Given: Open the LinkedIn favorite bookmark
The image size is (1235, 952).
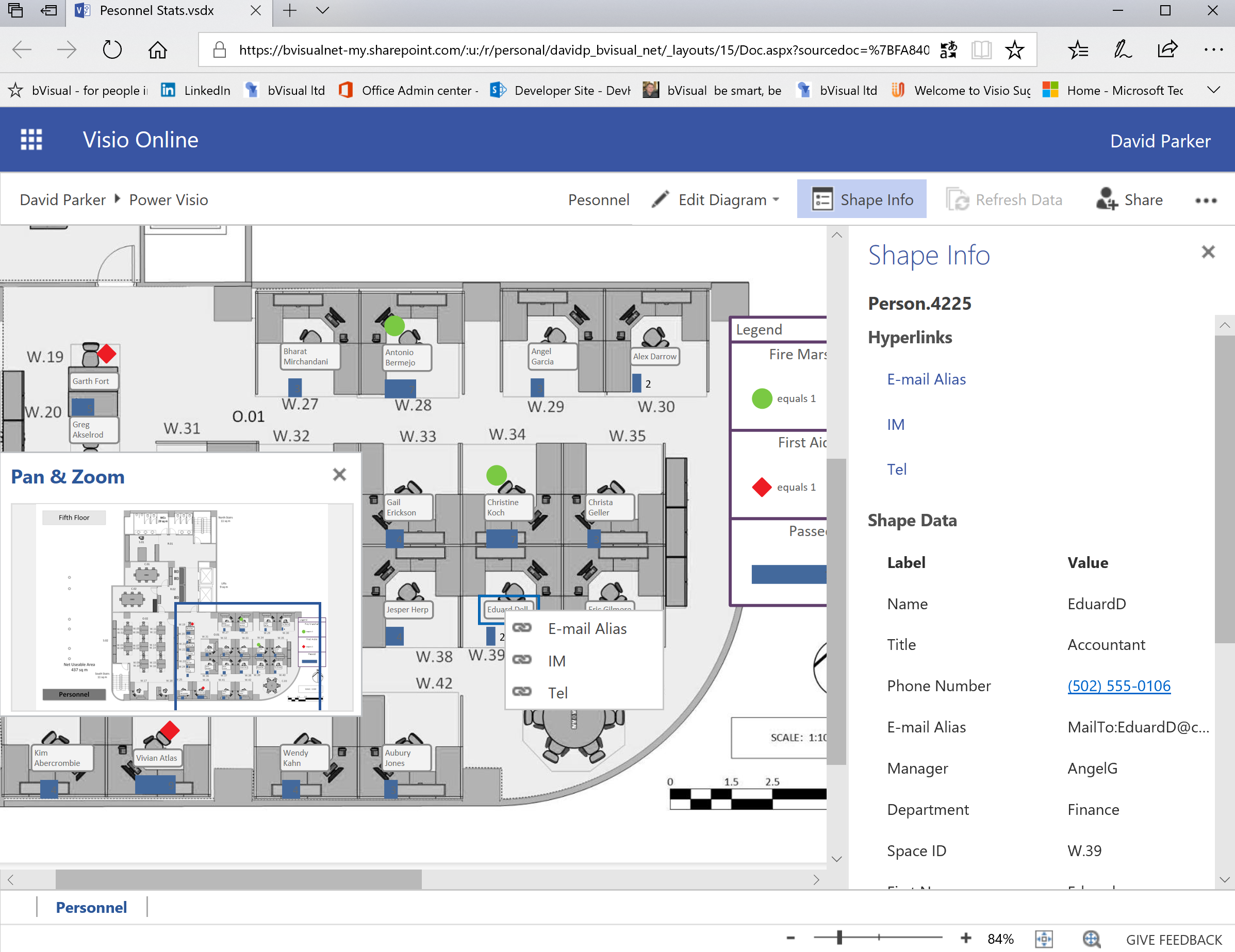Looking at the screenshot, I should click(x=196, y=90).
